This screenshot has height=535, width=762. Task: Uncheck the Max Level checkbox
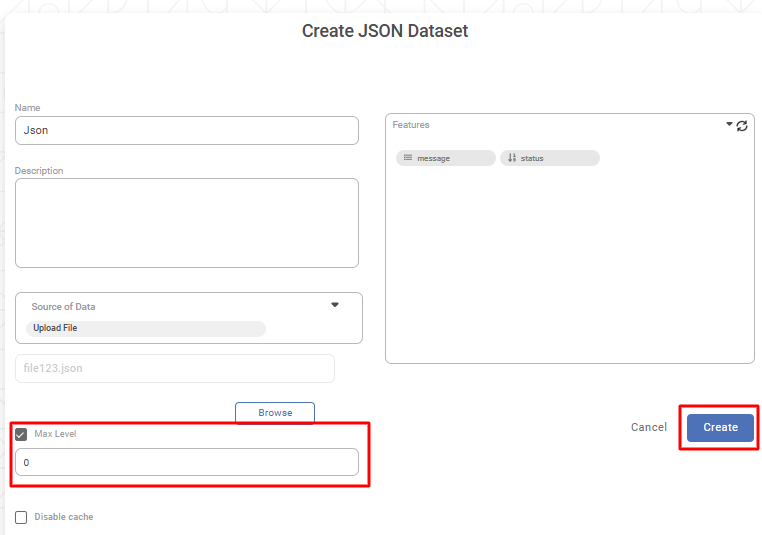click(x=21, y=434)
